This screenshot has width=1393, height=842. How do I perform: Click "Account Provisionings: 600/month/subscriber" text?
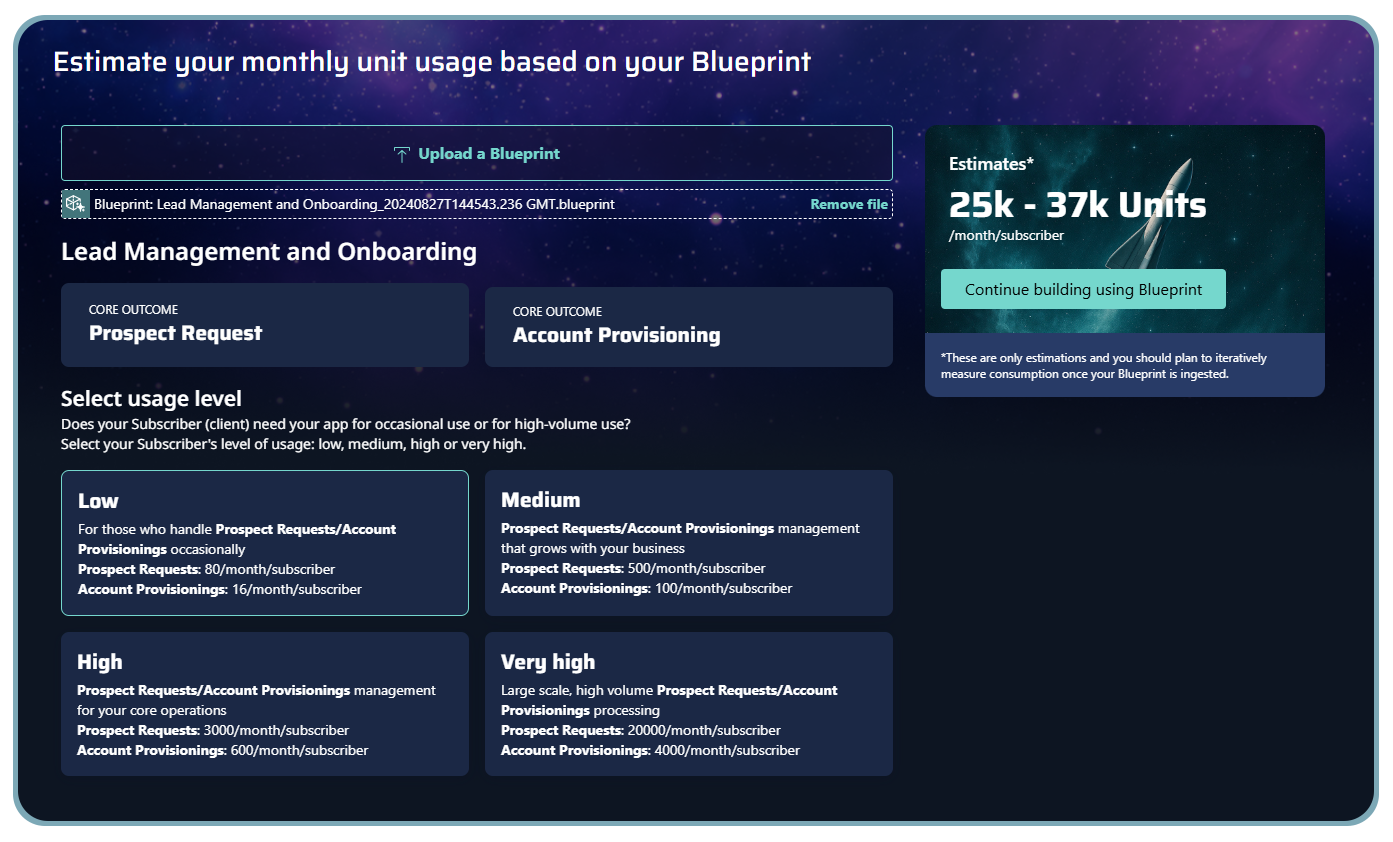223,750
